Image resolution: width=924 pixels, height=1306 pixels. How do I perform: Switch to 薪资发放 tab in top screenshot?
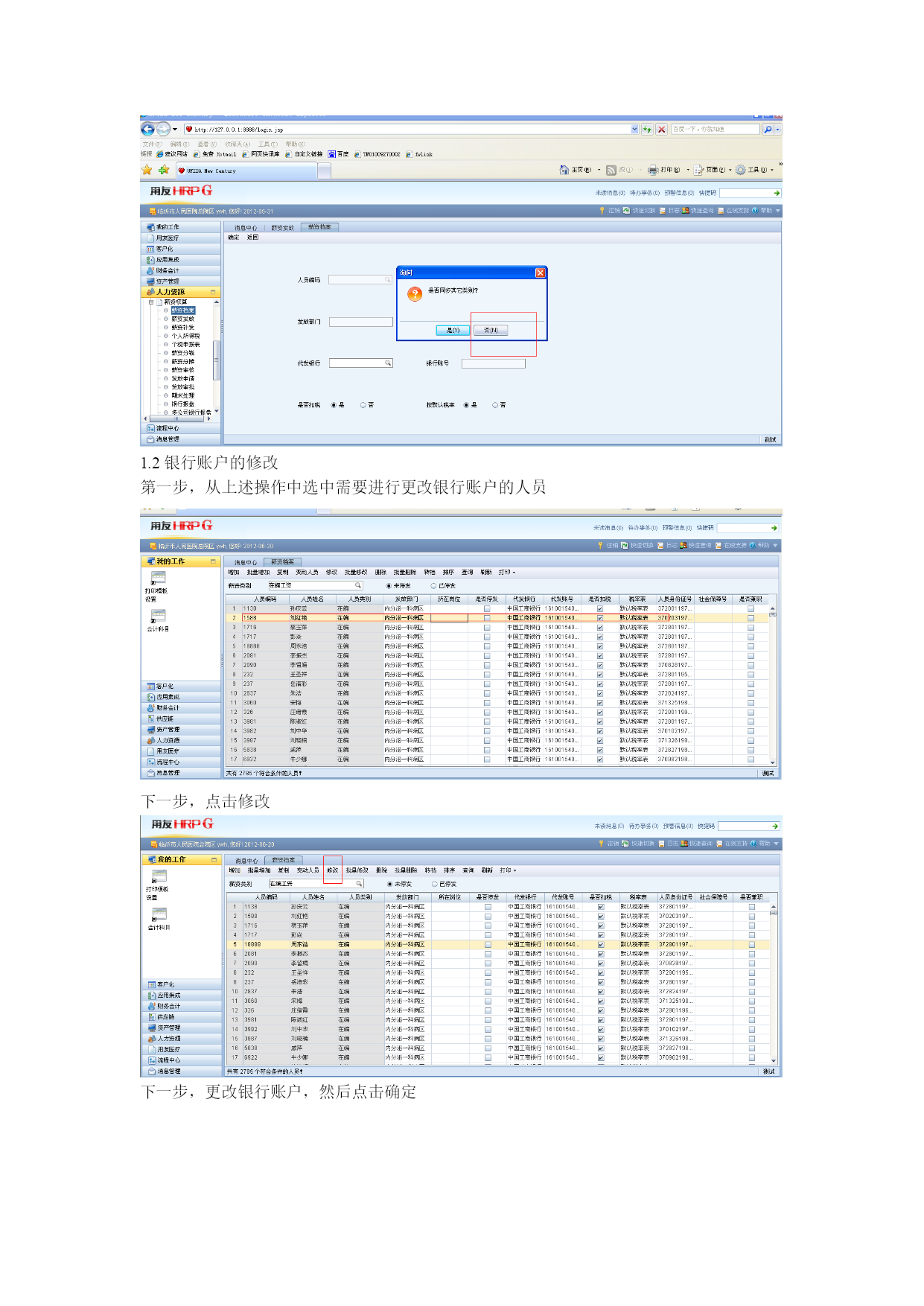tap(282, 228)
